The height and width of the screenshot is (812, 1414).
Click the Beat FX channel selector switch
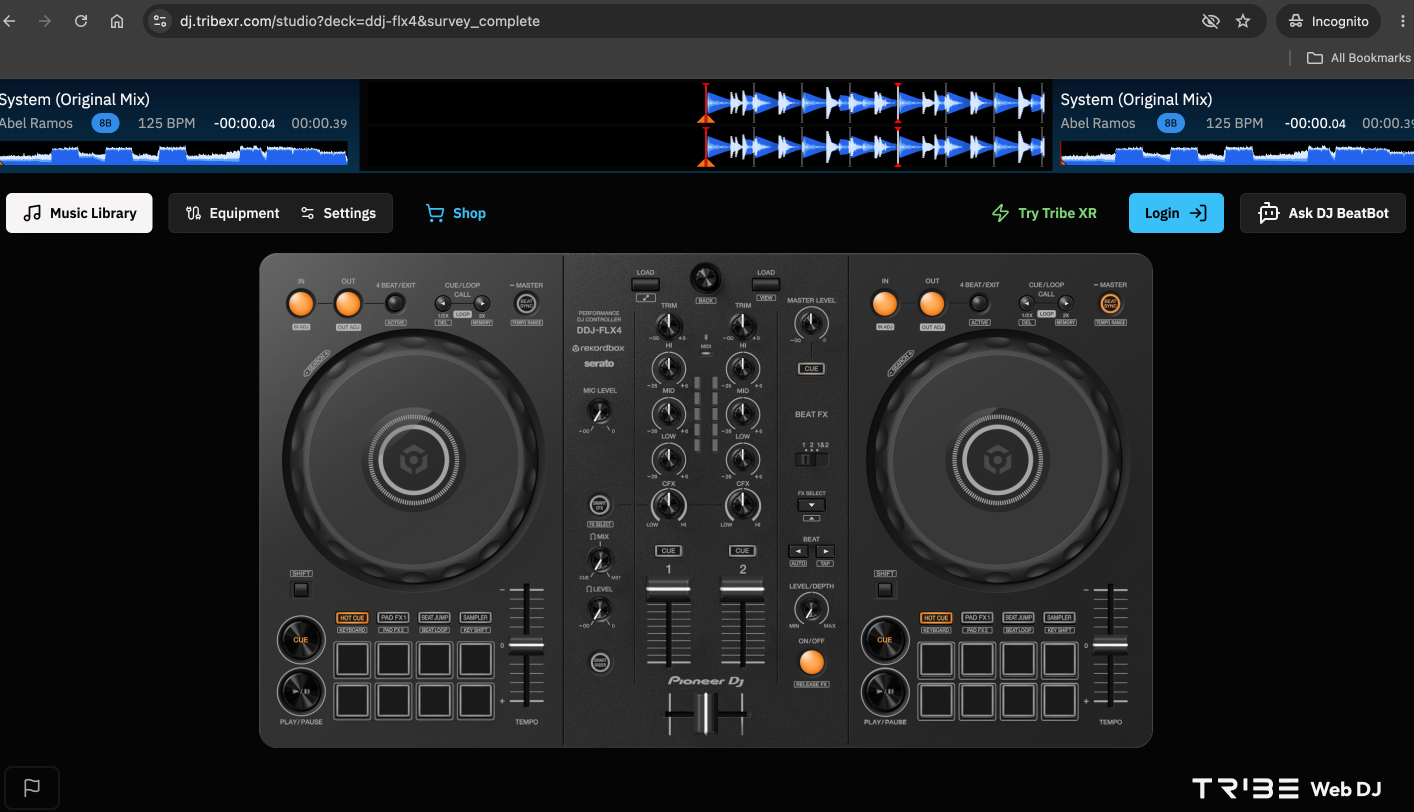pos(811,459)
